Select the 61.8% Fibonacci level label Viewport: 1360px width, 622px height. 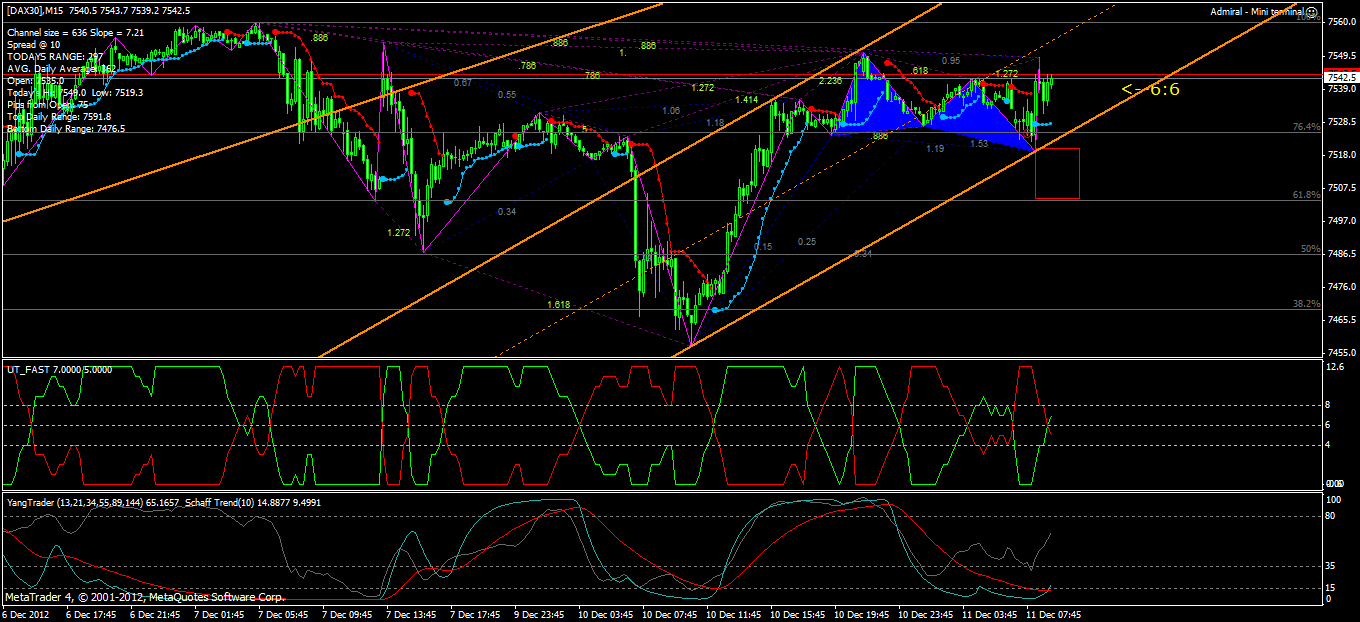point(1306,195)
